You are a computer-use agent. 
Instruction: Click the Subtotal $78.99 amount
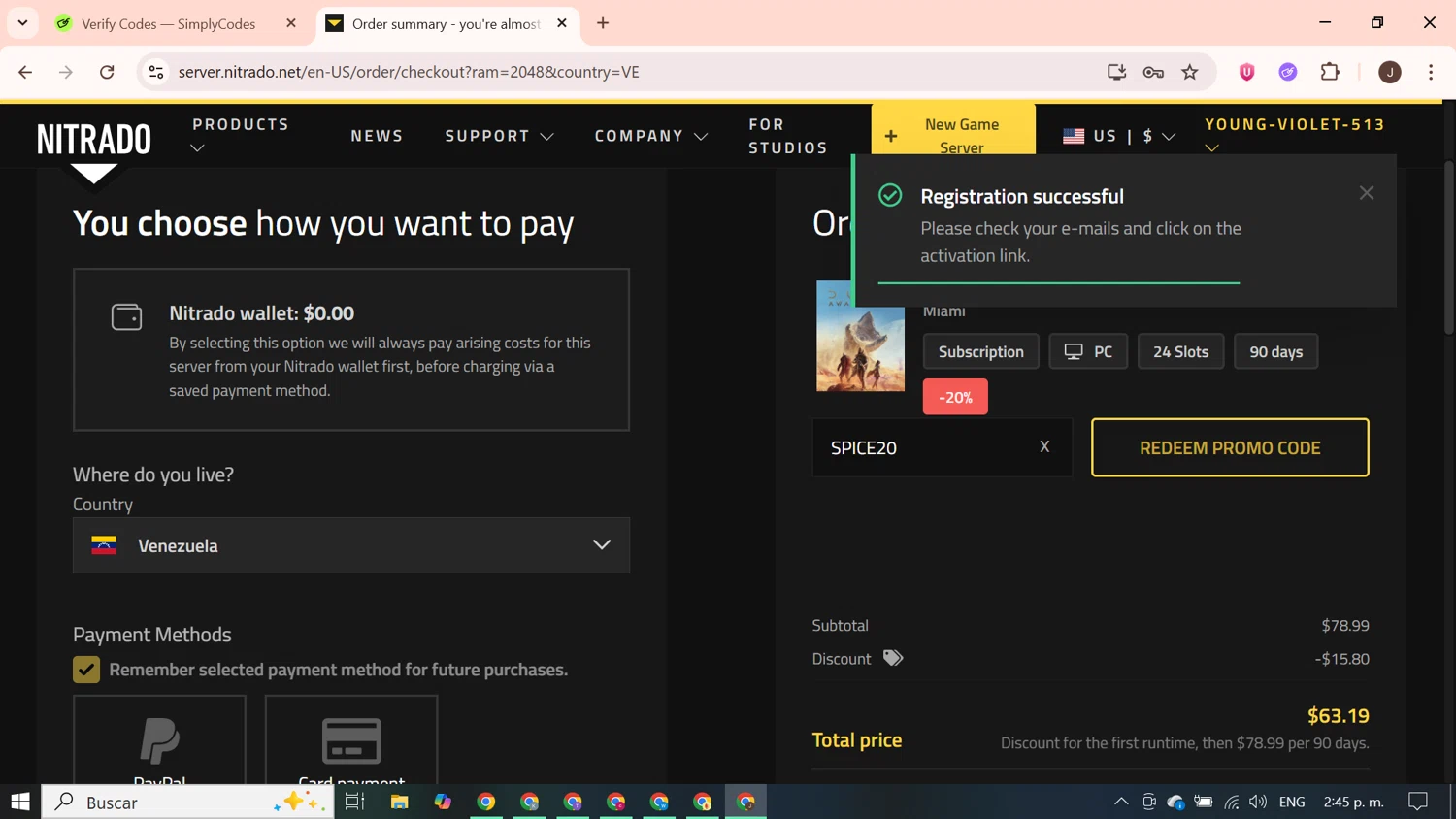(1345, 625)
